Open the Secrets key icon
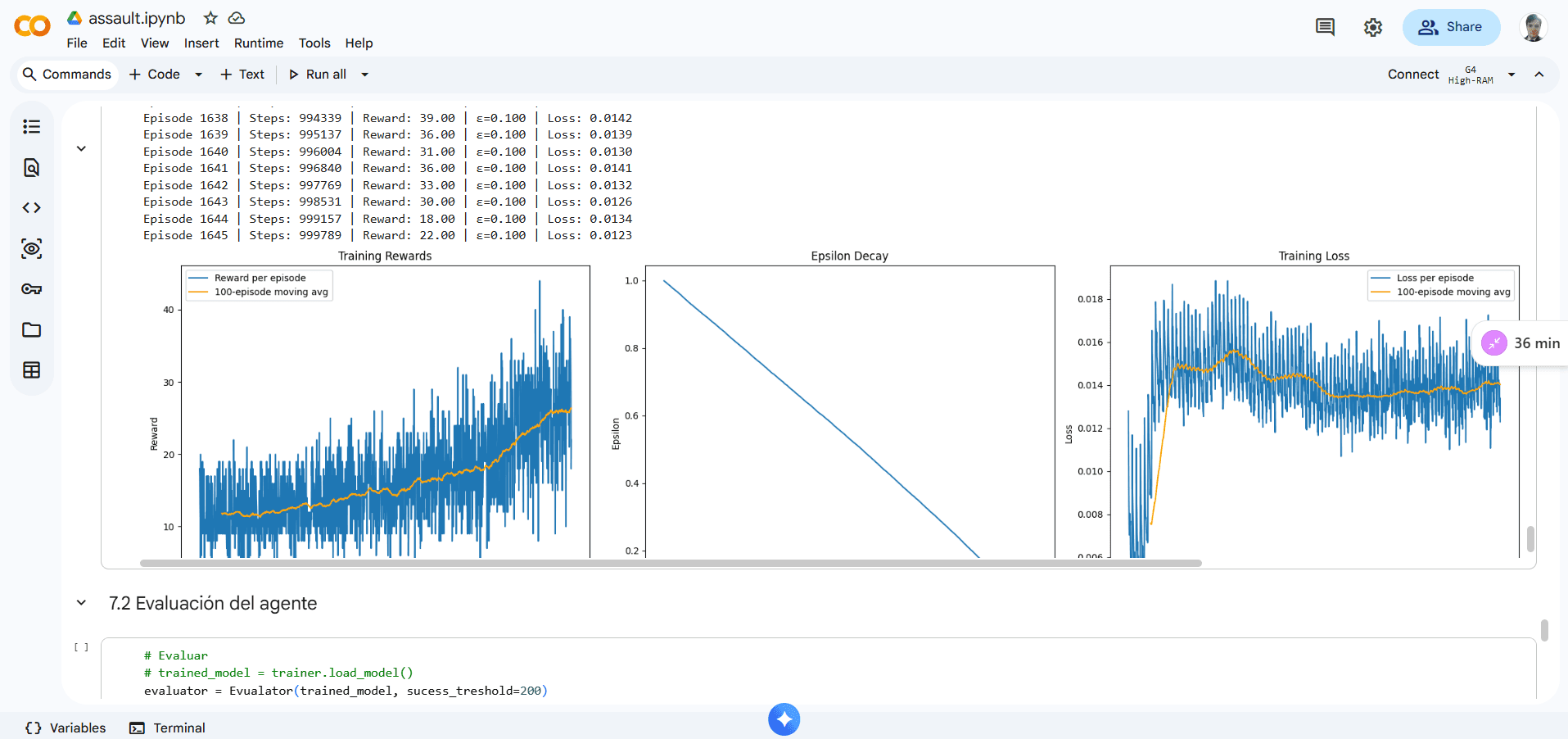This screenshot has height=739, width=1568. click(x=31, y=289)
